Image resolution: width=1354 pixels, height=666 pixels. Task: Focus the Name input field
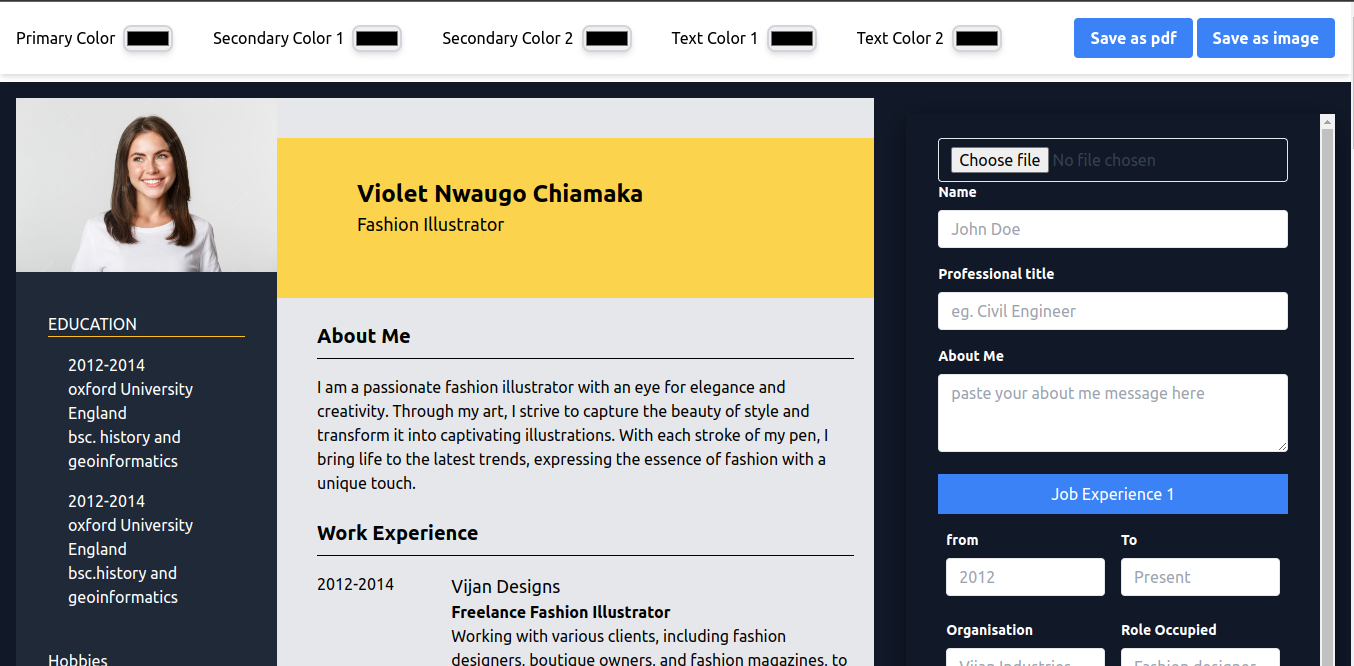(1112, 229)
